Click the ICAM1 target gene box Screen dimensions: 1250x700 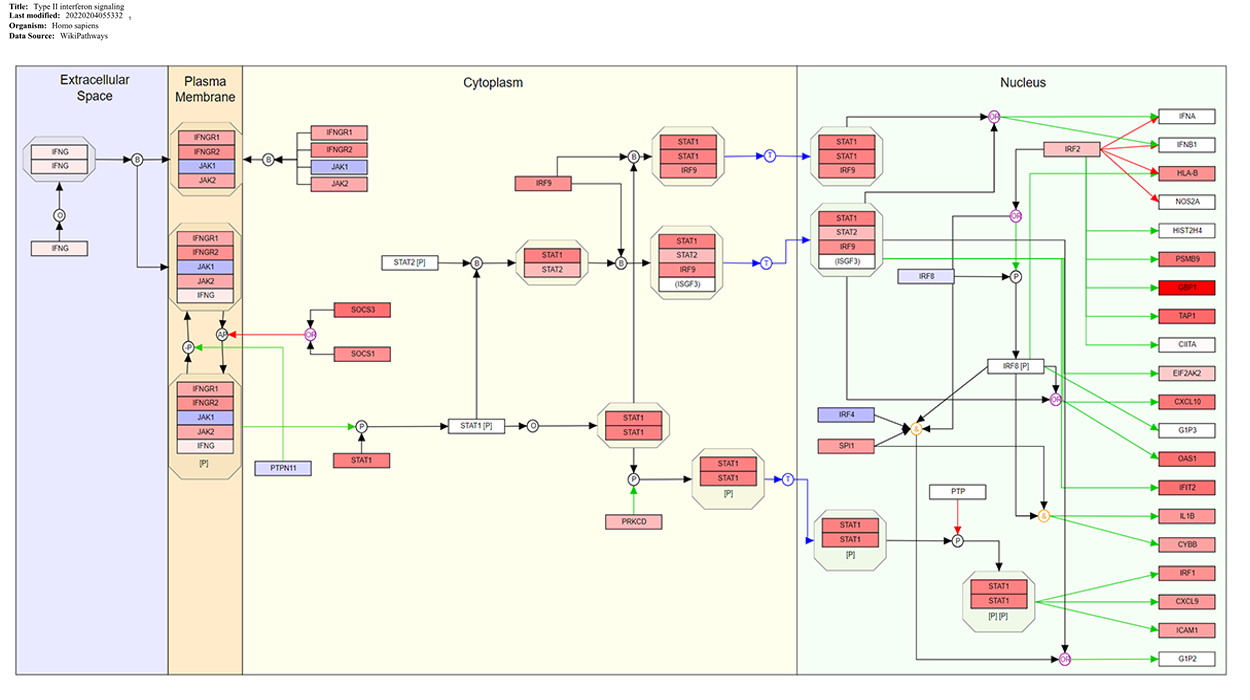(1186, 631)
